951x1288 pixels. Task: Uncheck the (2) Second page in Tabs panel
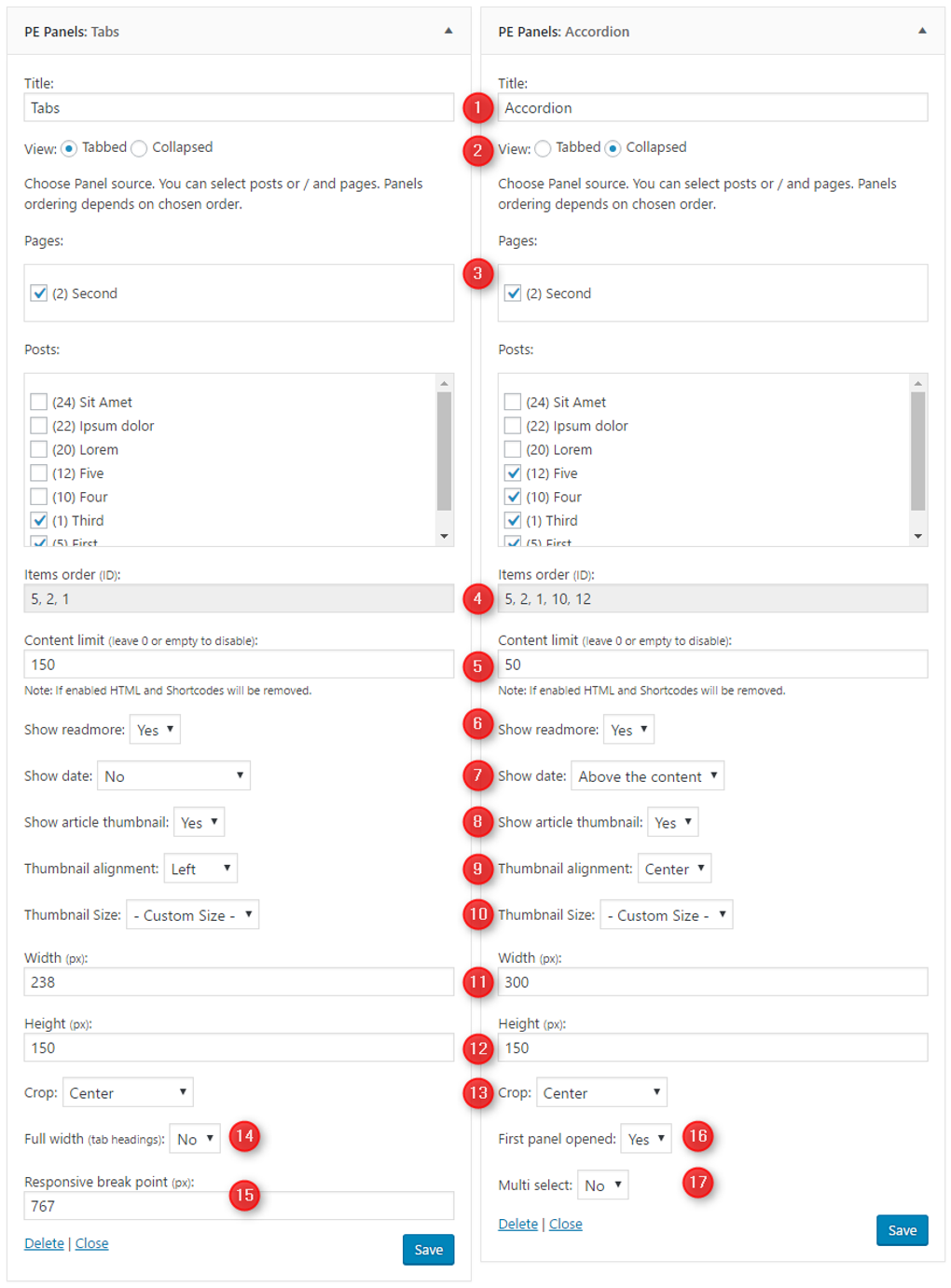point(38,293)
